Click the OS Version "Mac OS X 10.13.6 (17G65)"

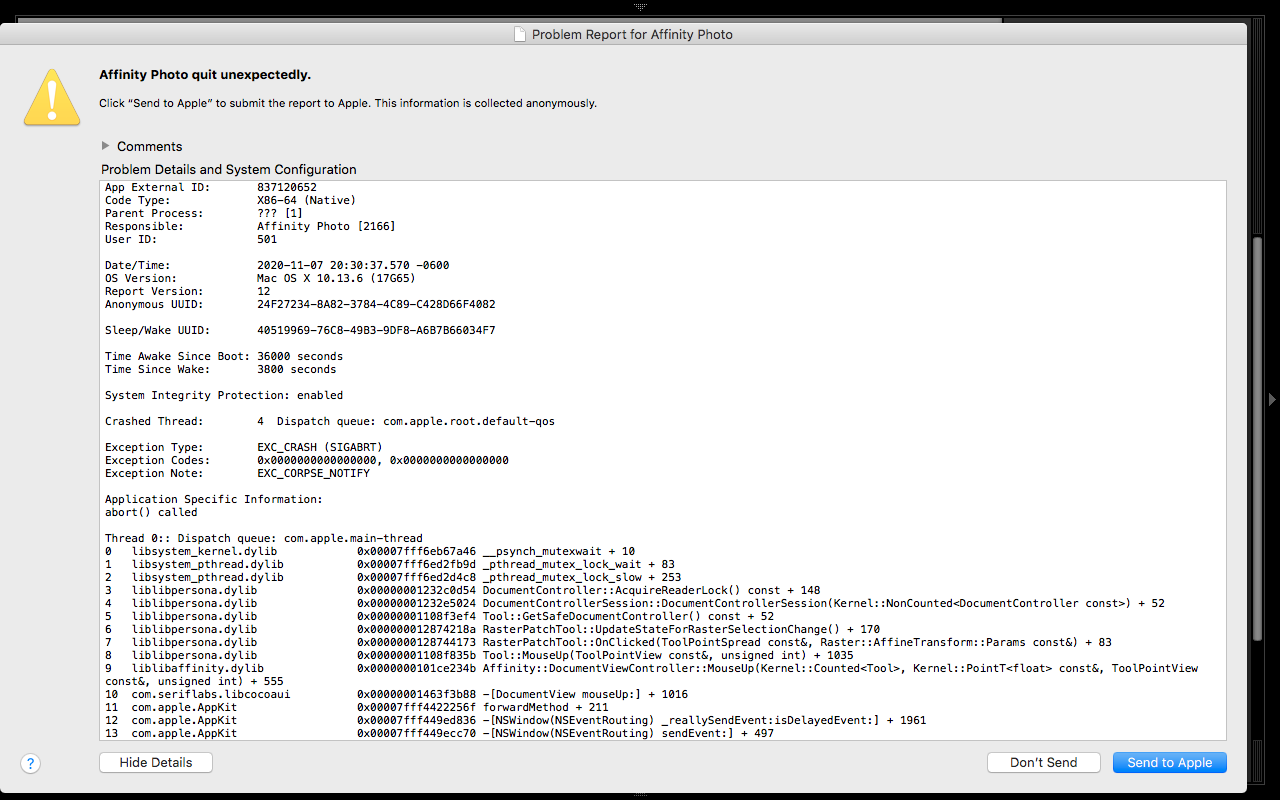coord(336,278)
